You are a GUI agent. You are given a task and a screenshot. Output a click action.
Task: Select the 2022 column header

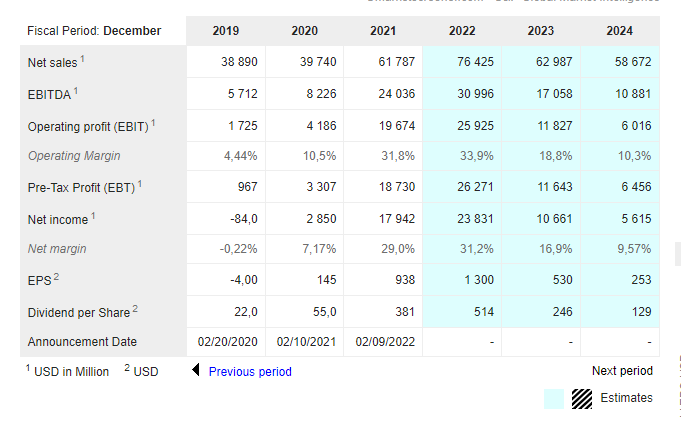[x=462, y=31]
